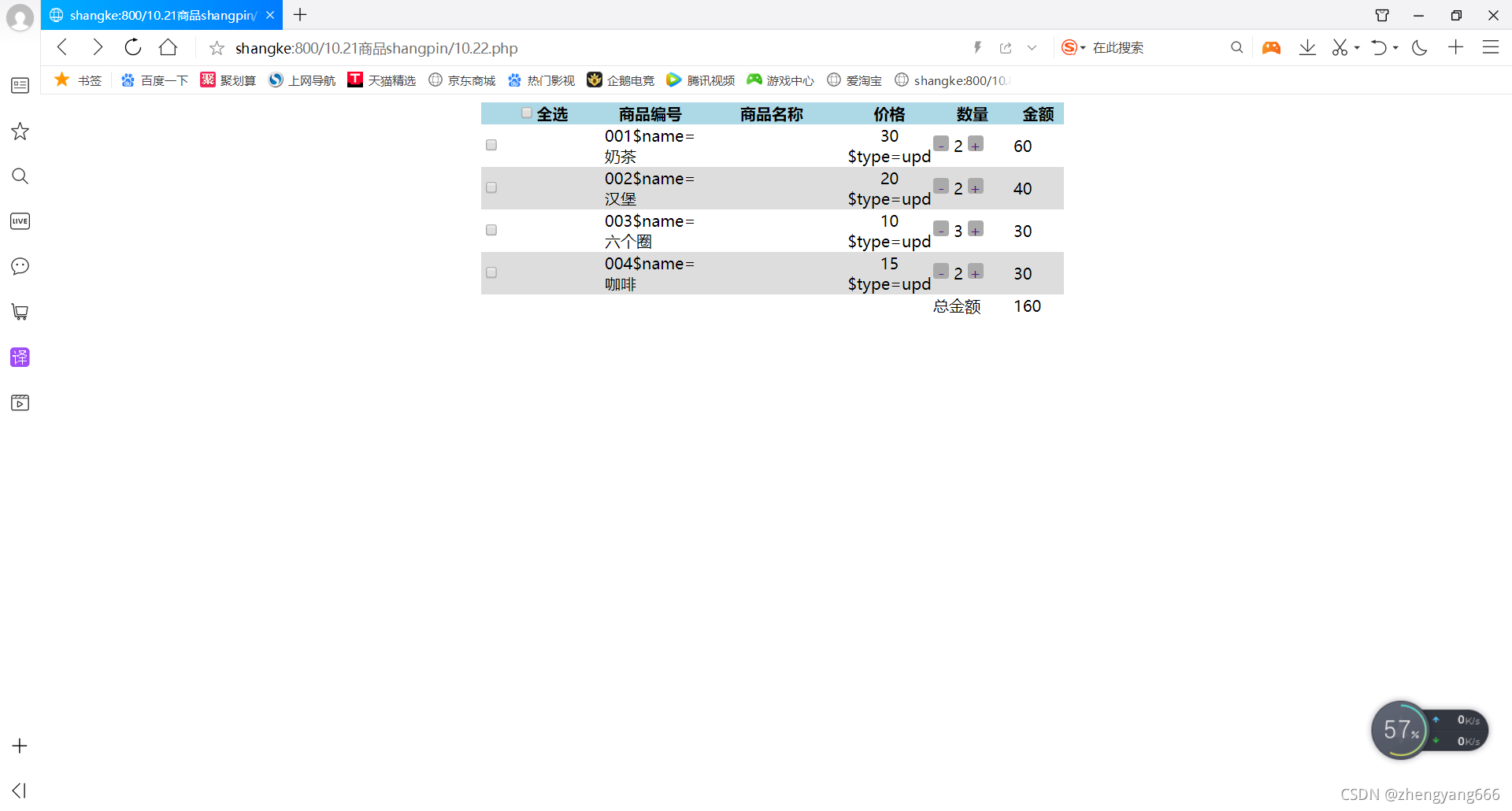Open the LIVE sidebar icon
Screen dimensions: 1512x811
20,221
